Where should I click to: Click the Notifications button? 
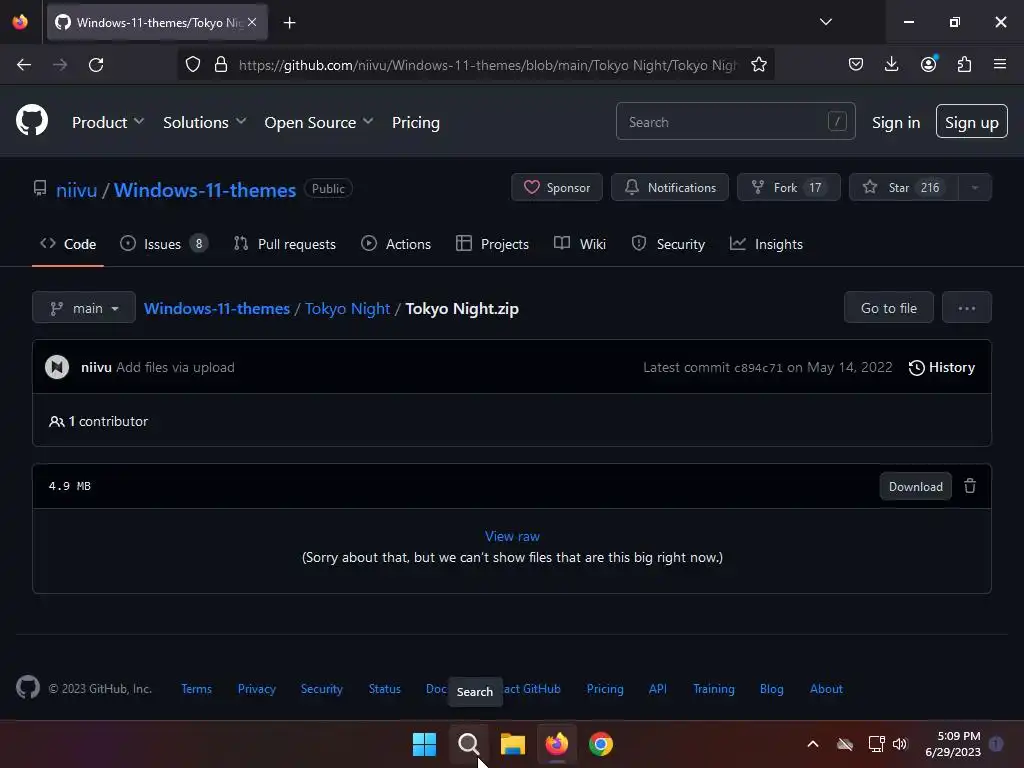[669, 187]
